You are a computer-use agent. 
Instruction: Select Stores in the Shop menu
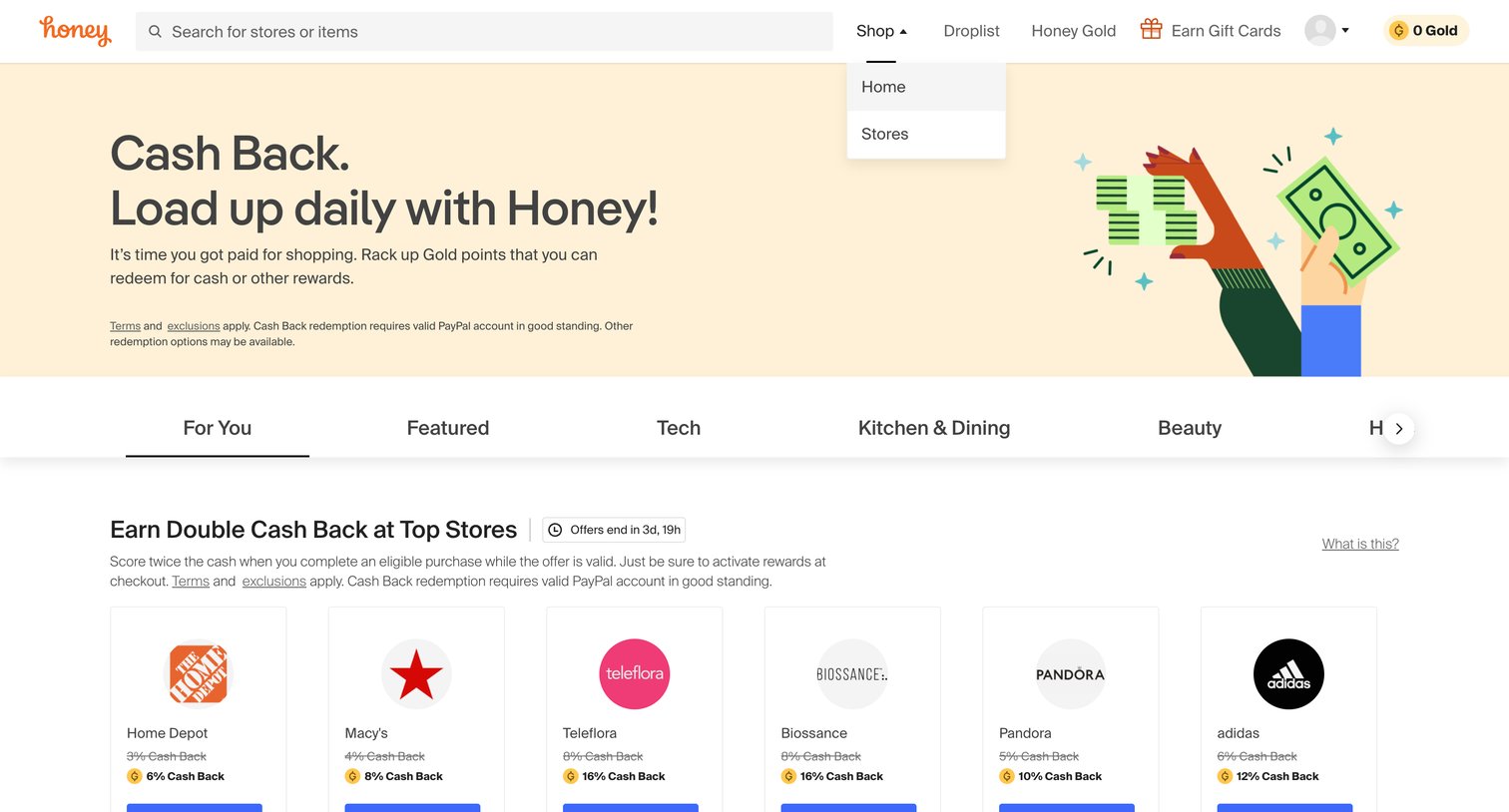coord(926,134)
